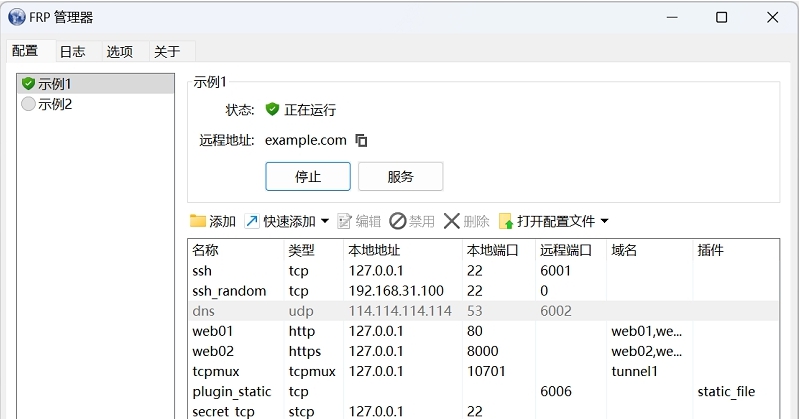The height and width of the screenshot is (419, 802).
Task: Click the 打开配置文件 file icon
Action: [x=506, y=221]
